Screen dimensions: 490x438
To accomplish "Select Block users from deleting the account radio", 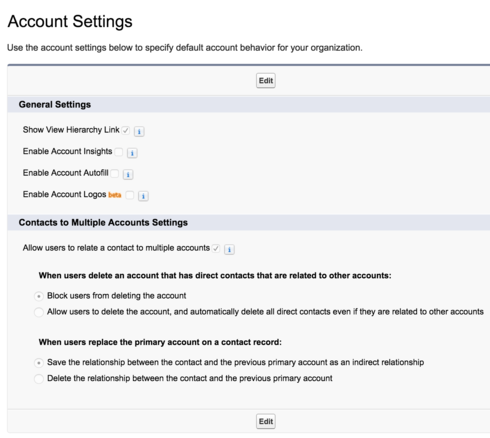I will pos(39,296).
